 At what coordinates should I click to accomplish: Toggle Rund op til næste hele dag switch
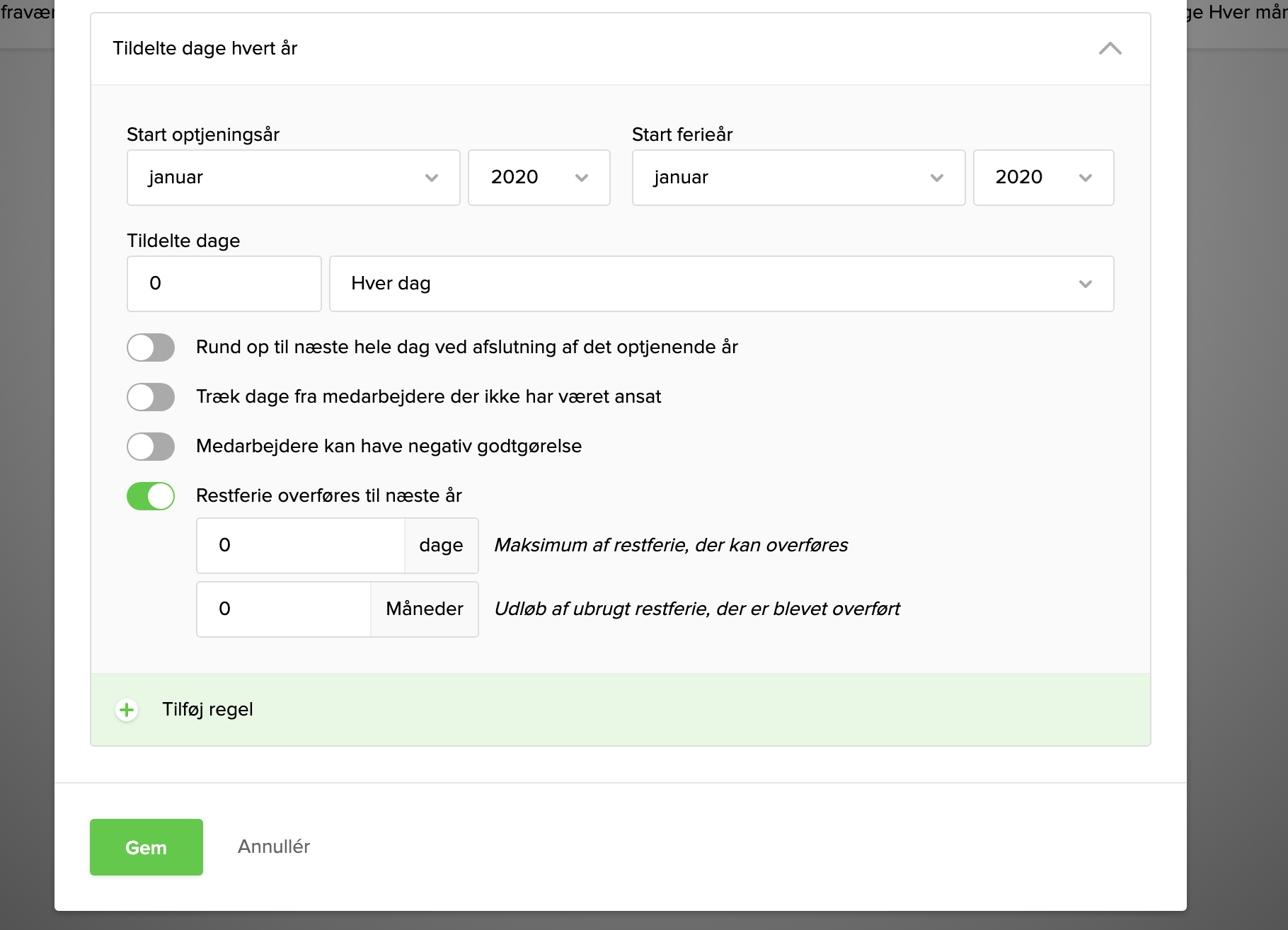coord(151,348)
